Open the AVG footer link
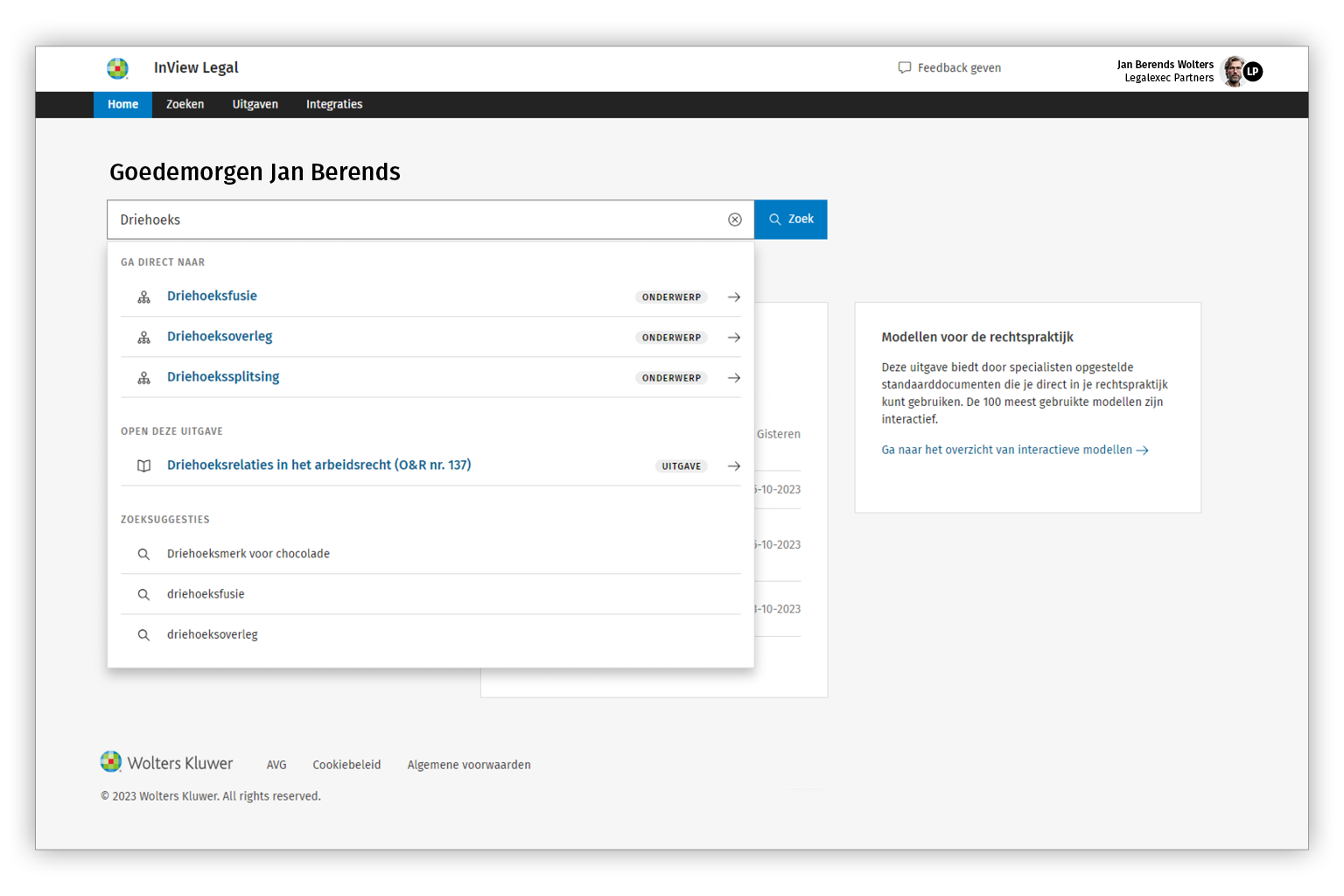Screen dimensions: 1344x896 click(276, 765)
